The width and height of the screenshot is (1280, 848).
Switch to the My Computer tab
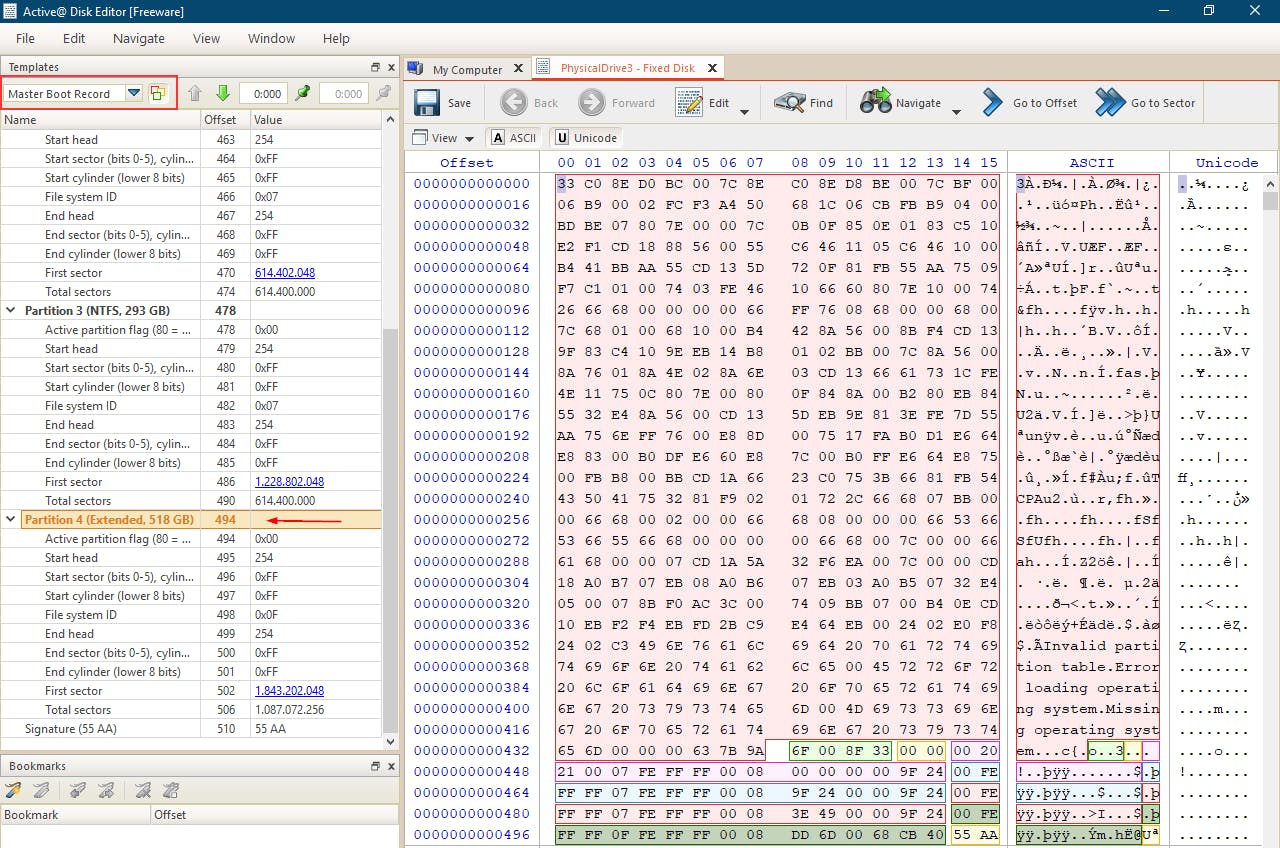point(466,69)
